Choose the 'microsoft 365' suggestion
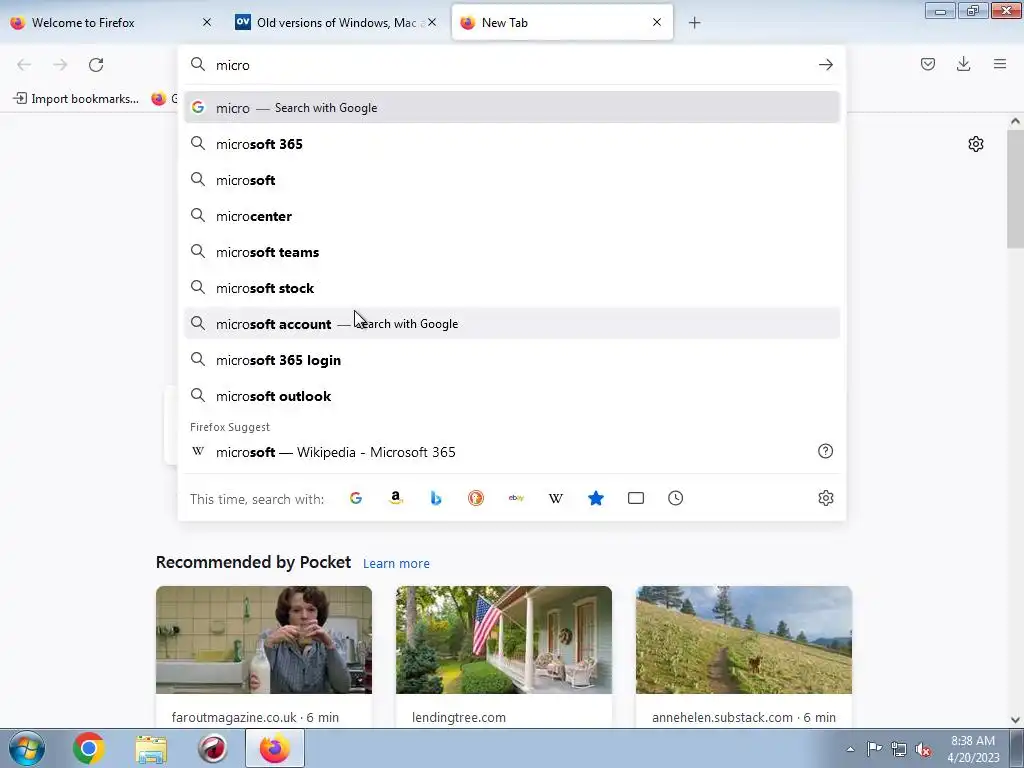This screenshot has height=768, width=1024. (511, 144)
